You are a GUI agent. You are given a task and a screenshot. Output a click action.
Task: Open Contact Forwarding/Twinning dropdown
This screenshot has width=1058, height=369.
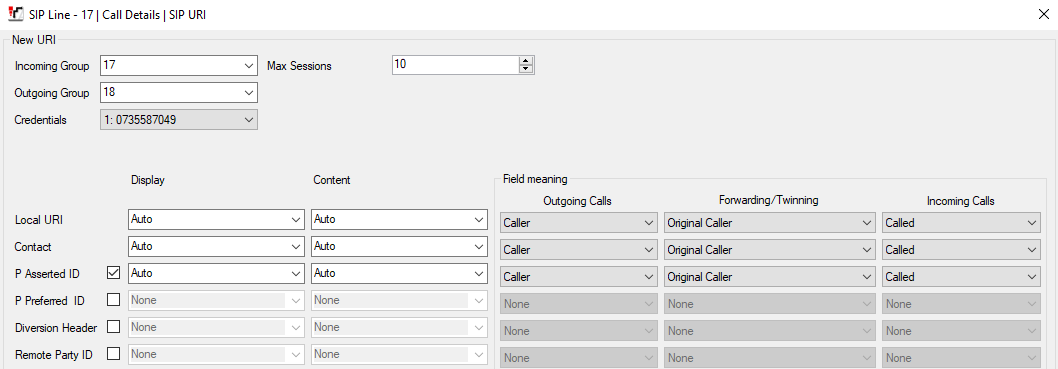(770, 250)
